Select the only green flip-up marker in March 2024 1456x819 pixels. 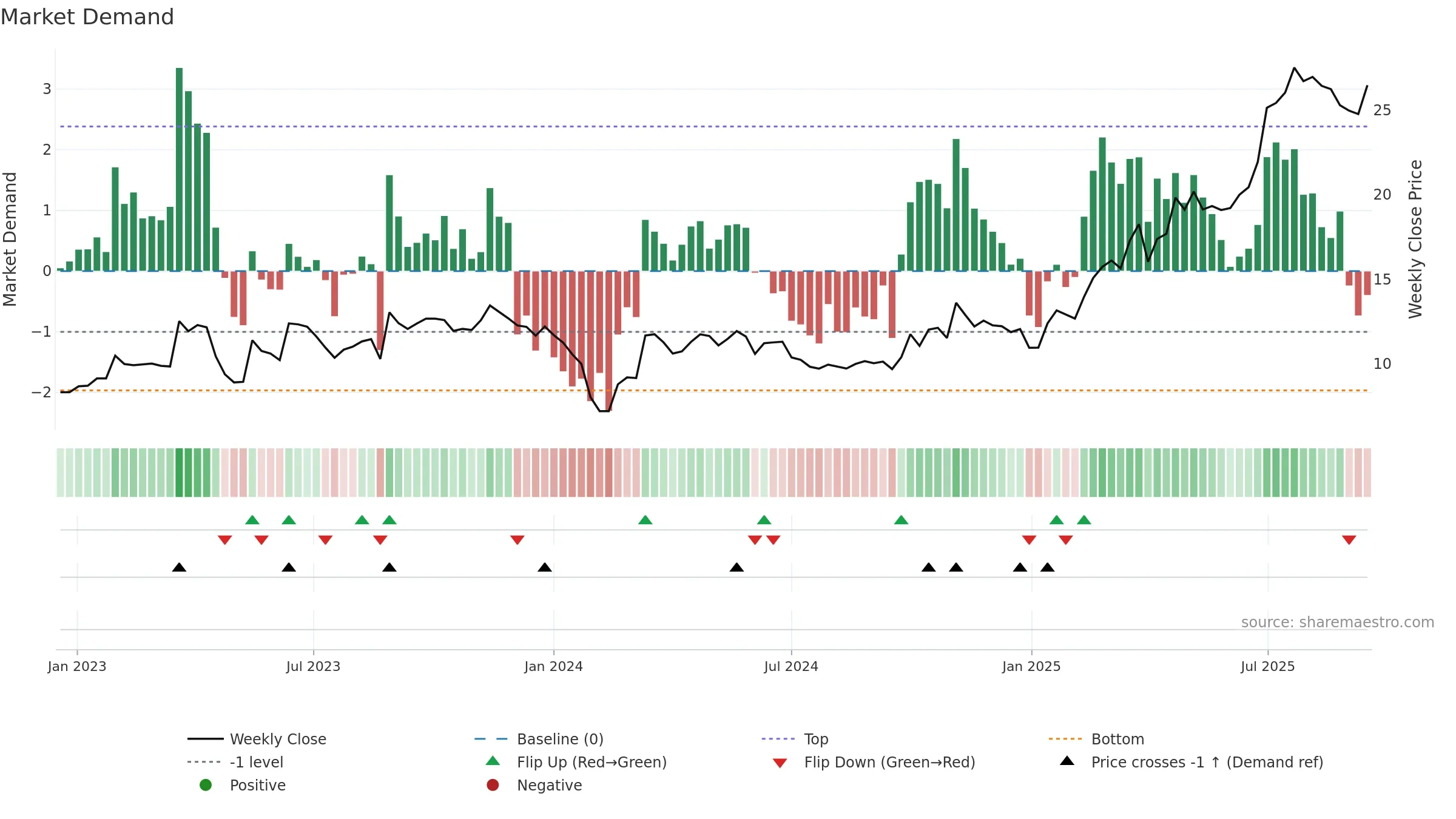pos(645,520)
